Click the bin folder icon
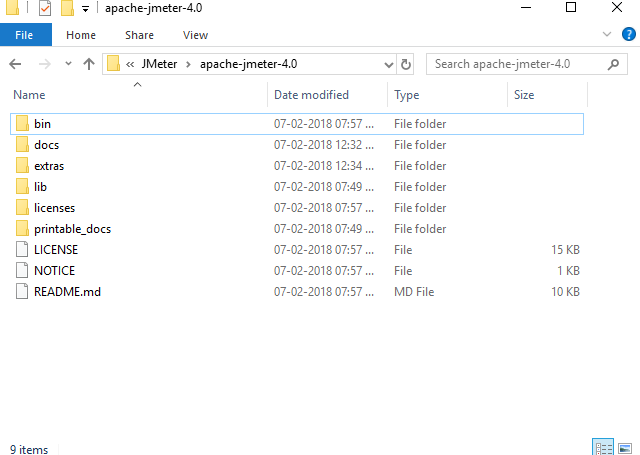Image resolution: width=640 pixels, height=455 pixels. click(22, 124)
